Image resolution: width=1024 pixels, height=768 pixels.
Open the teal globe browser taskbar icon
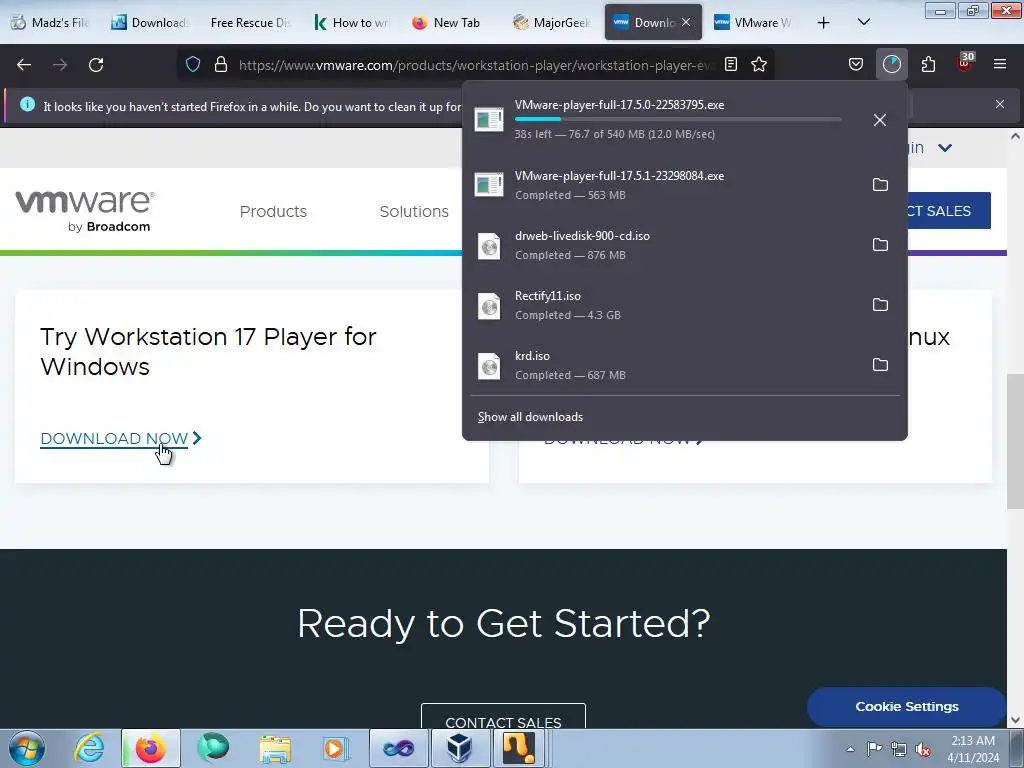(213, 748)
